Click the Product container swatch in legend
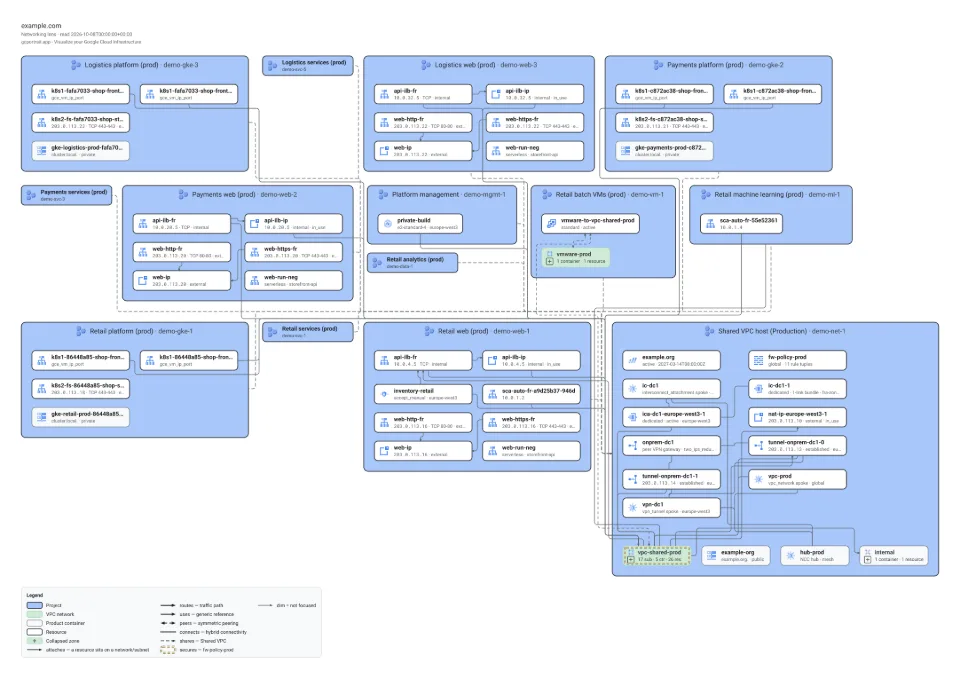Viewport: 960px width, 679px height. coord(34,623)
